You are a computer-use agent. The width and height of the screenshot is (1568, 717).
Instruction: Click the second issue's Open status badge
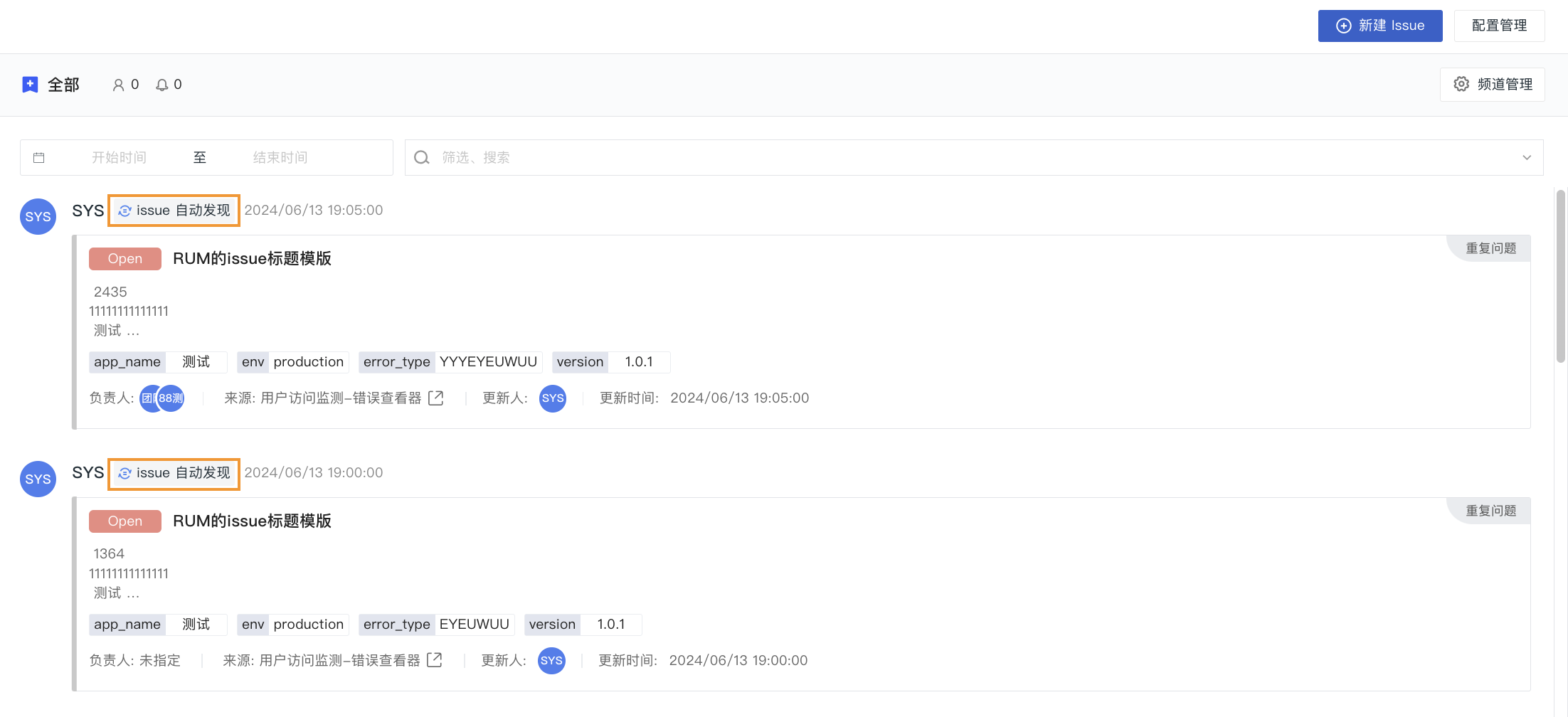[125, 521]
